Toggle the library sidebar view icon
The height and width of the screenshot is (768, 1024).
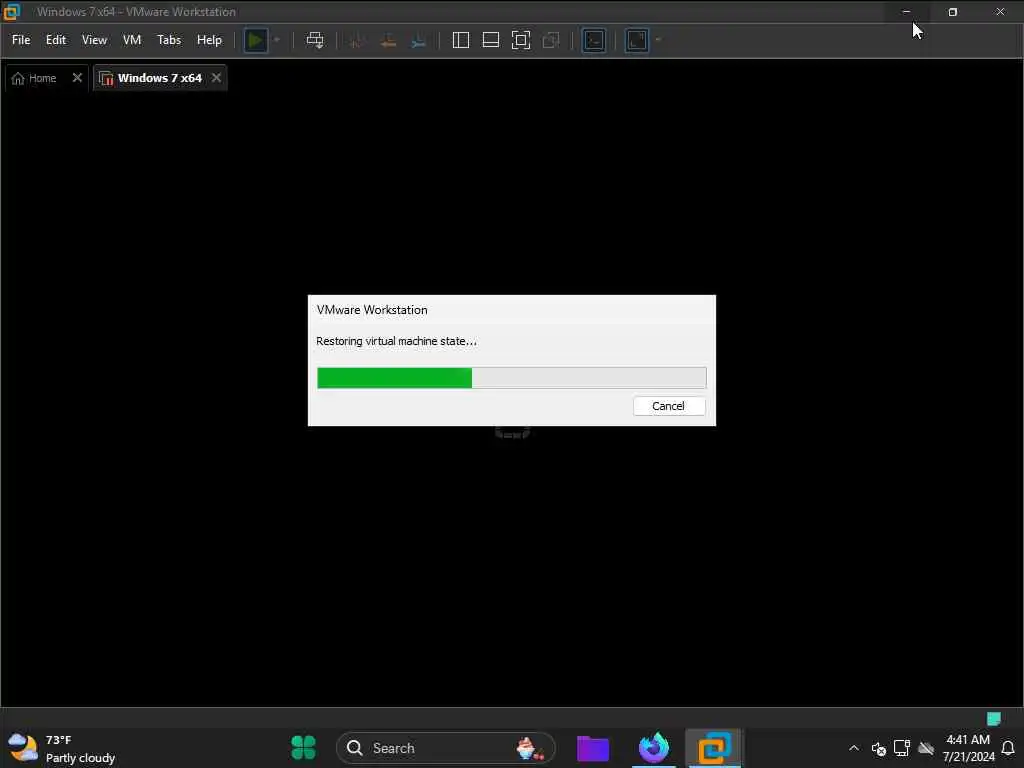point(460,40)
